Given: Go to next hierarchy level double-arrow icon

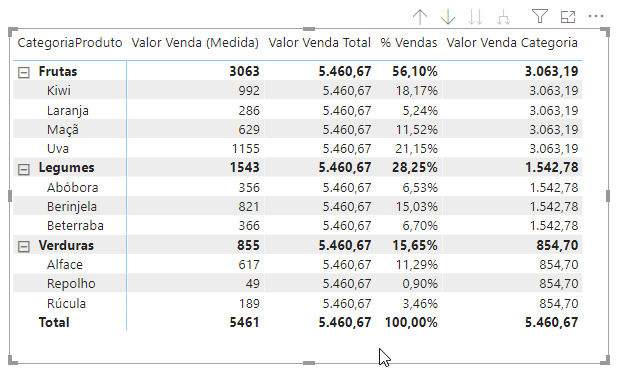Looking at the screenshot, I should click(x=475, y=17).
